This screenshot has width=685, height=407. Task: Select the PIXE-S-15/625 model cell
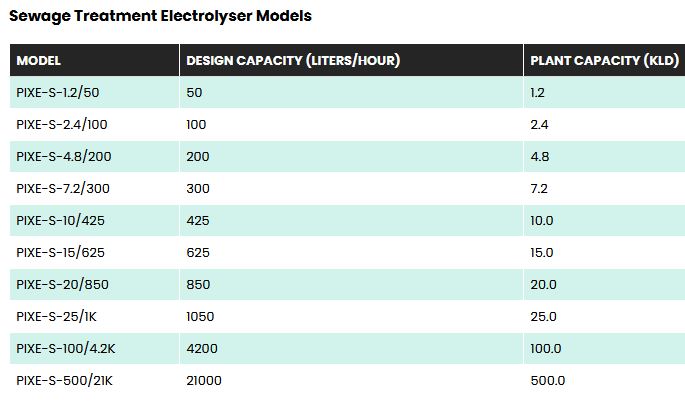[x=60, y=253]
